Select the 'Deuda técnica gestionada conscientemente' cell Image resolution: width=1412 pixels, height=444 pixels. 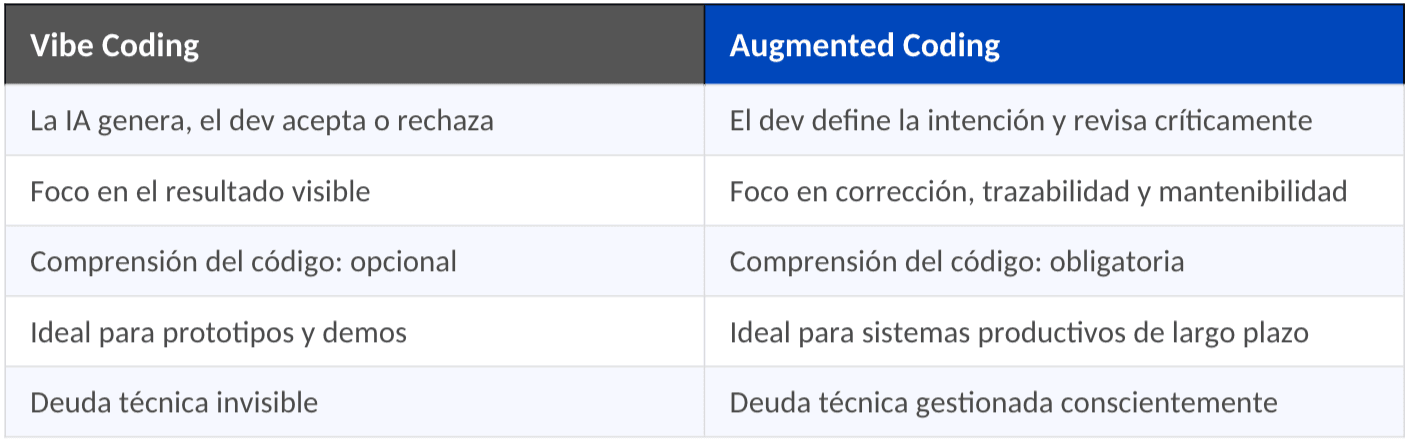[1003, 403]
